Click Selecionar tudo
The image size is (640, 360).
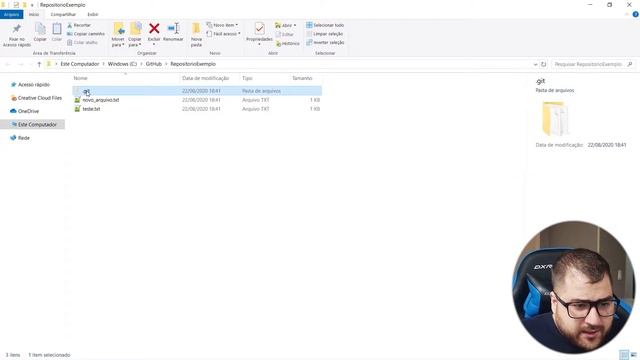pos(325,25)
